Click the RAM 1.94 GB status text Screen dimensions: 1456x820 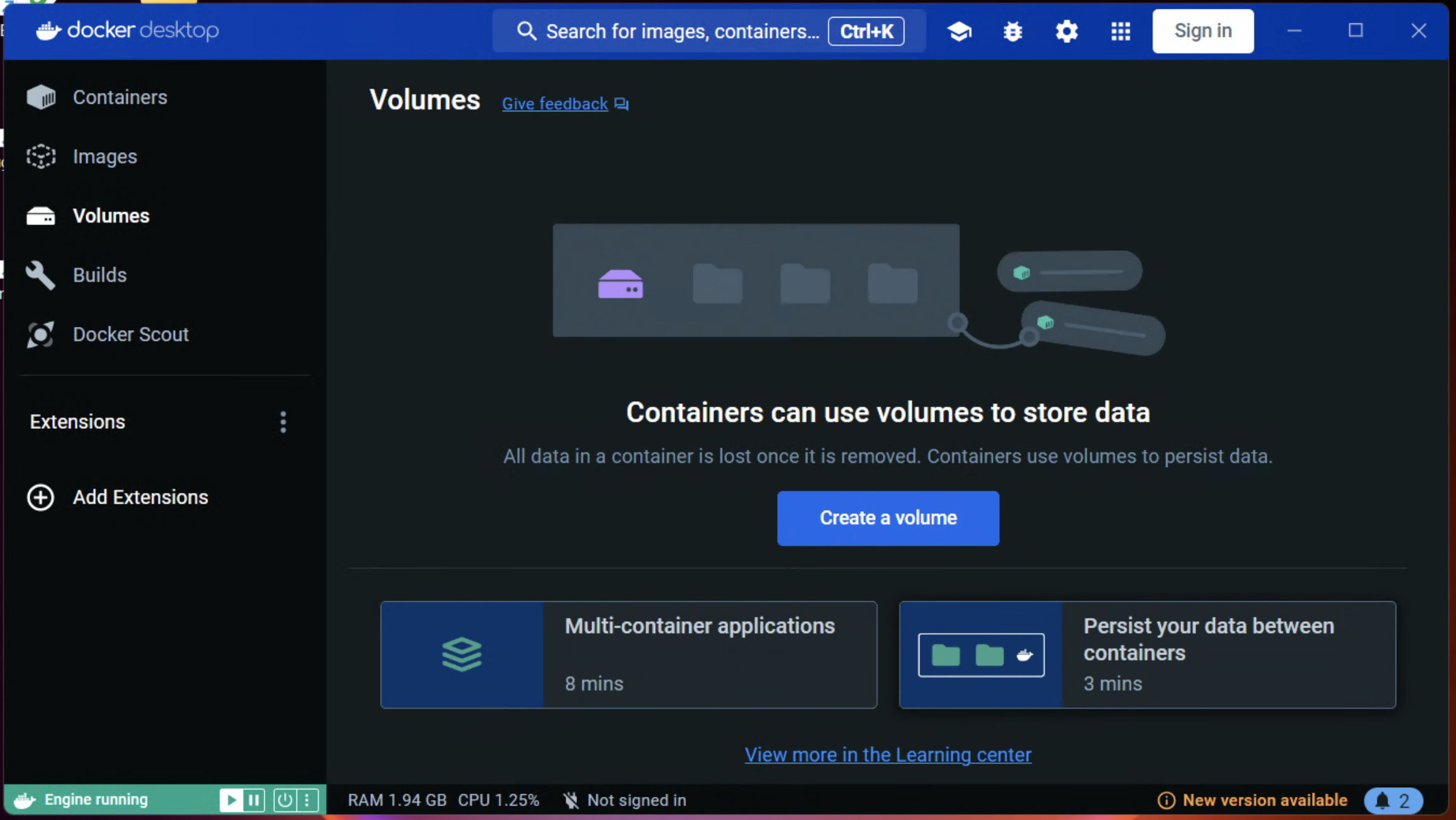(397, 801)
